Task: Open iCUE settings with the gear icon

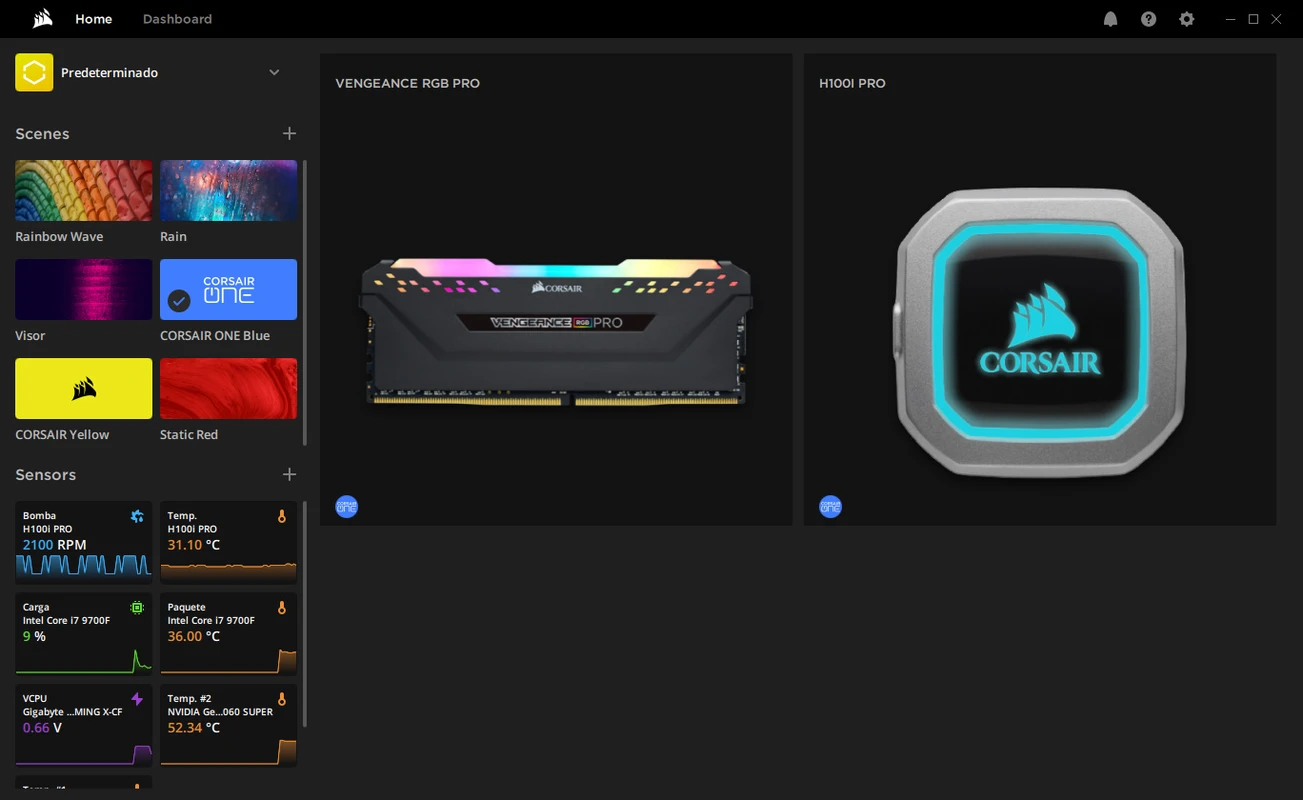Action: pyautogui.click(x=1186, y=18)
